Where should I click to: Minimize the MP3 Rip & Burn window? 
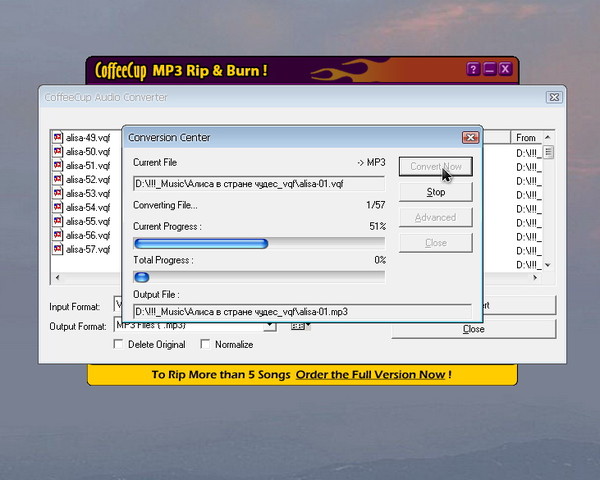pos(489,69)
